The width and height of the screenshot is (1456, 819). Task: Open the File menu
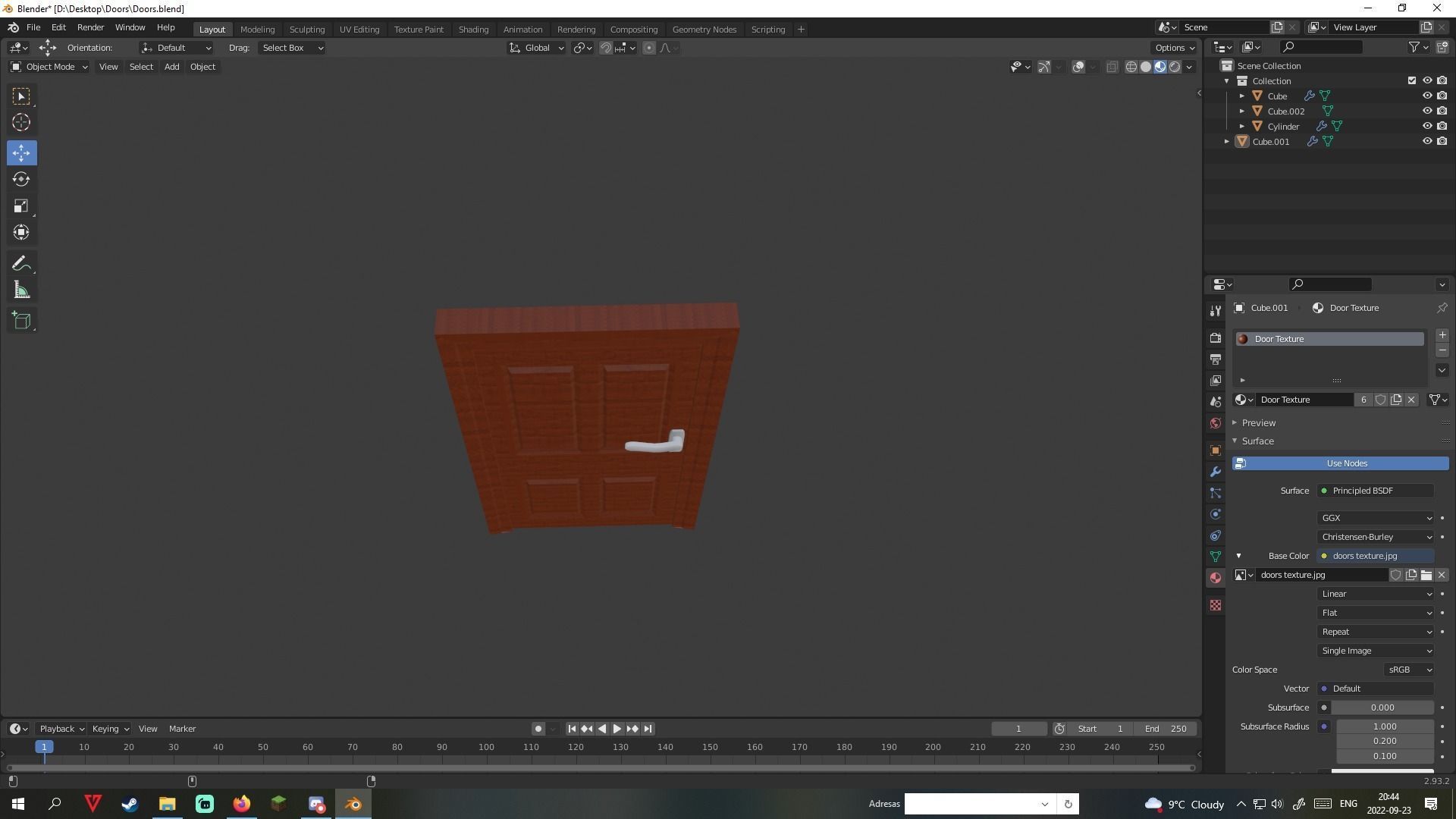tap(33, 27)
